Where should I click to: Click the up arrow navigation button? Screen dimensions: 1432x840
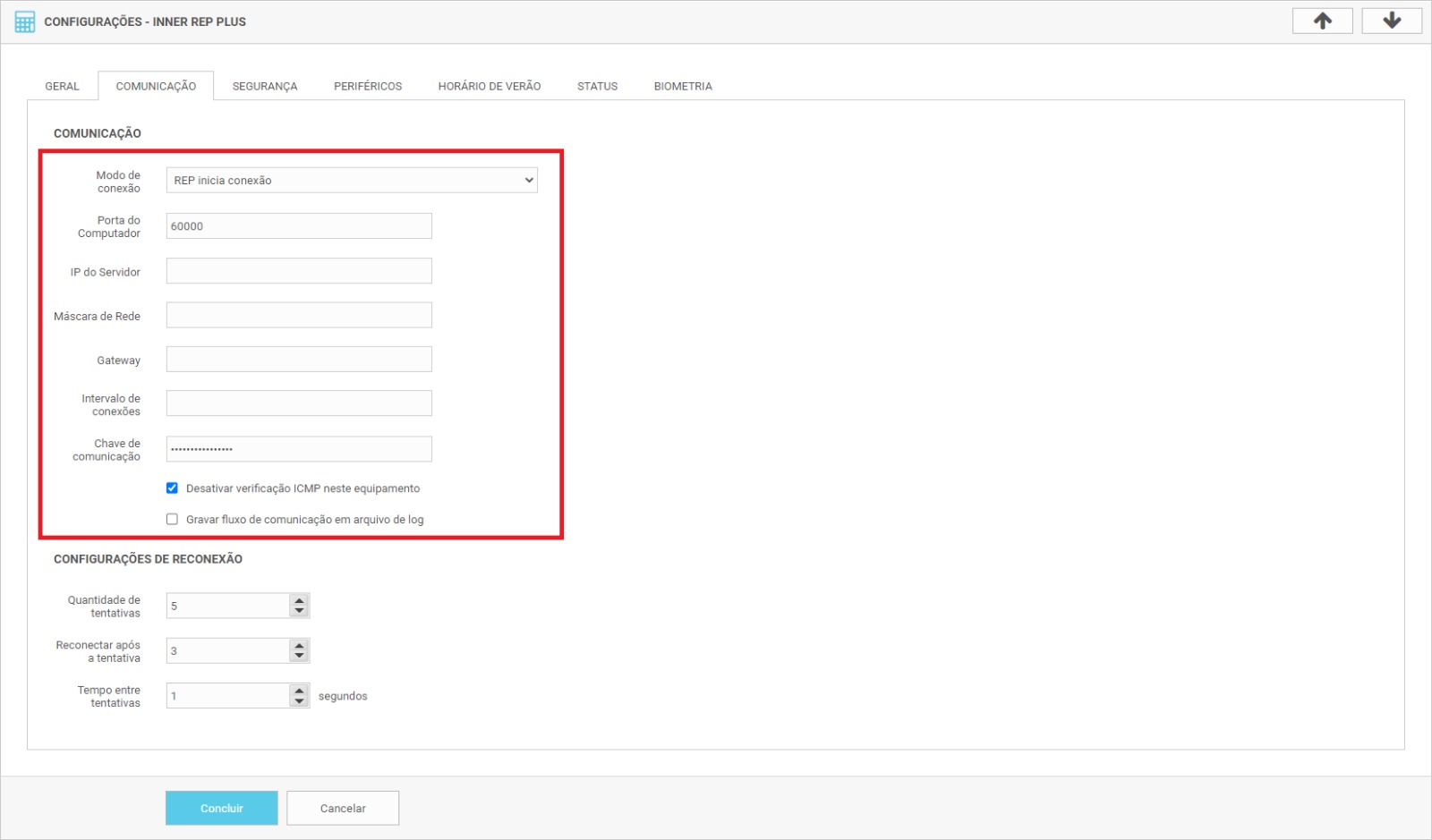pos(1322,21)
